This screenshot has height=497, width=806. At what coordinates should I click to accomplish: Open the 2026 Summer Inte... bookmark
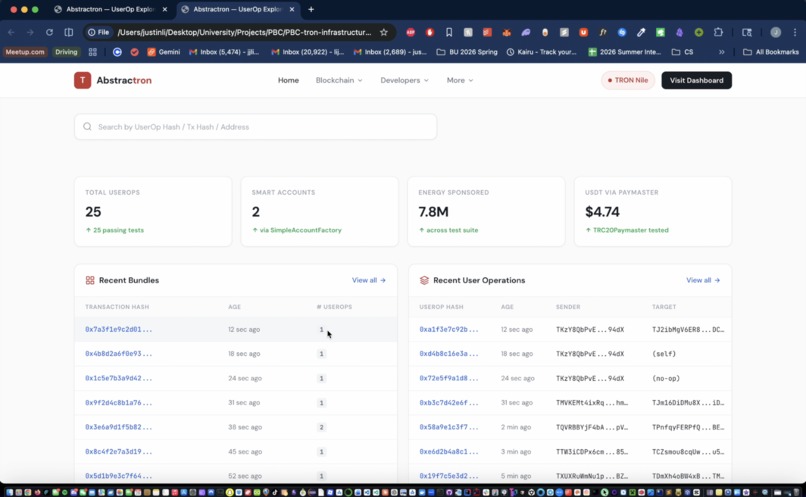pos(625,52)
